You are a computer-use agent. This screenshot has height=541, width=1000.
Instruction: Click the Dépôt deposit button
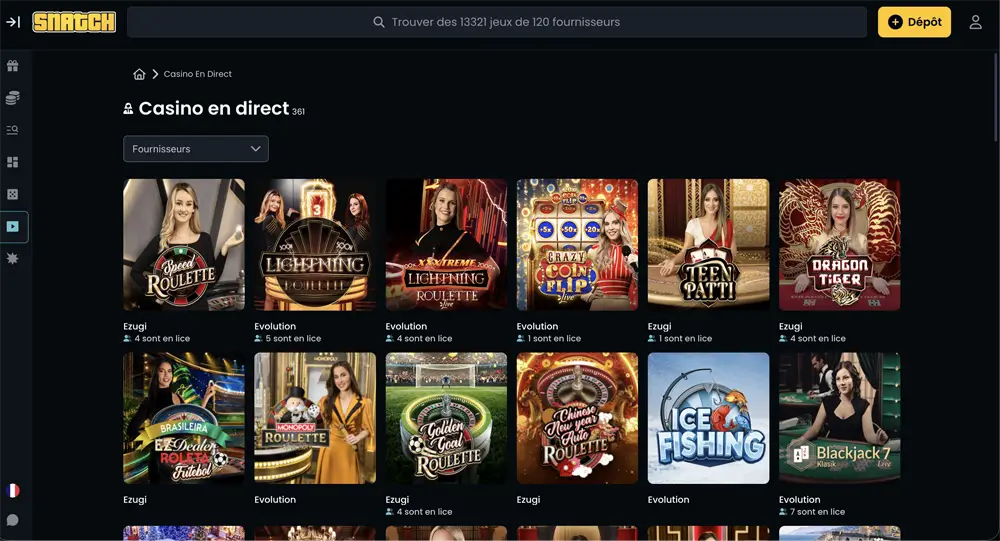[914, 22]
